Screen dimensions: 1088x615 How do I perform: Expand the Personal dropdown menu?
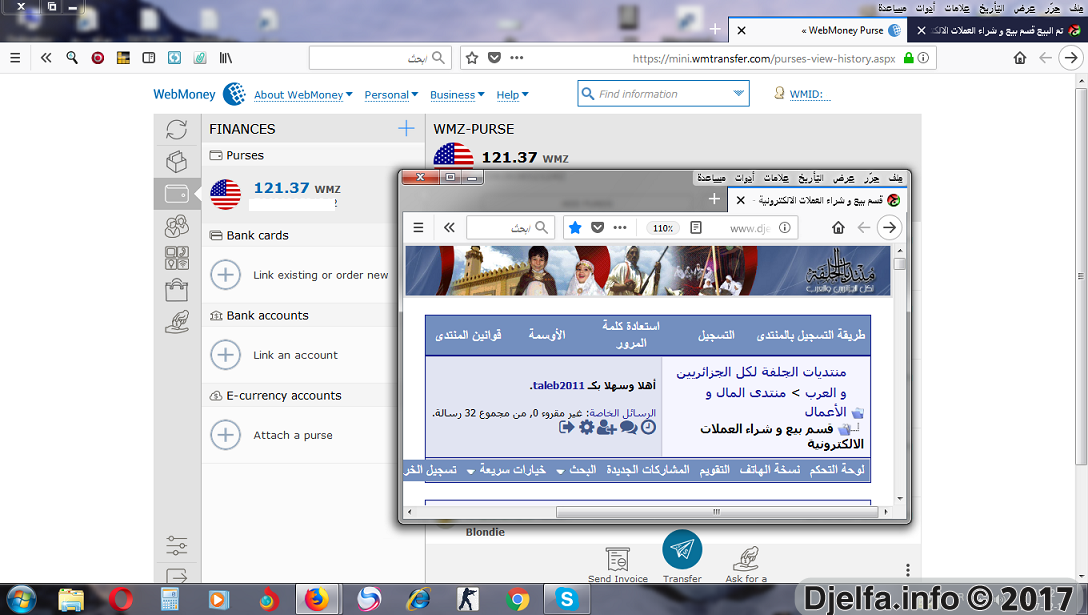[x=391, y=94]
